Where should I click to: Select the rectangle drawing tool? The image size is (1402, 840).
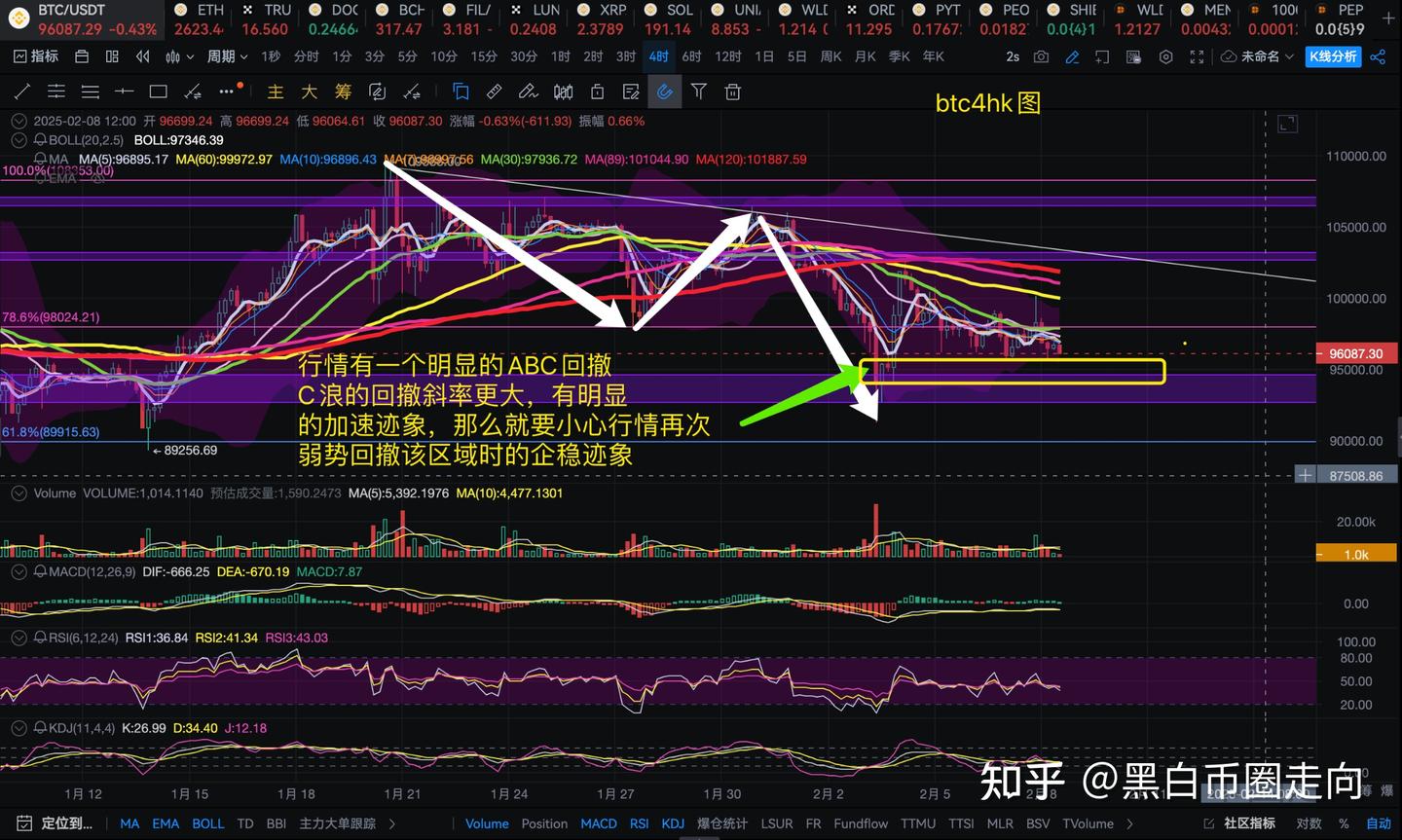(x=158, y=91)
